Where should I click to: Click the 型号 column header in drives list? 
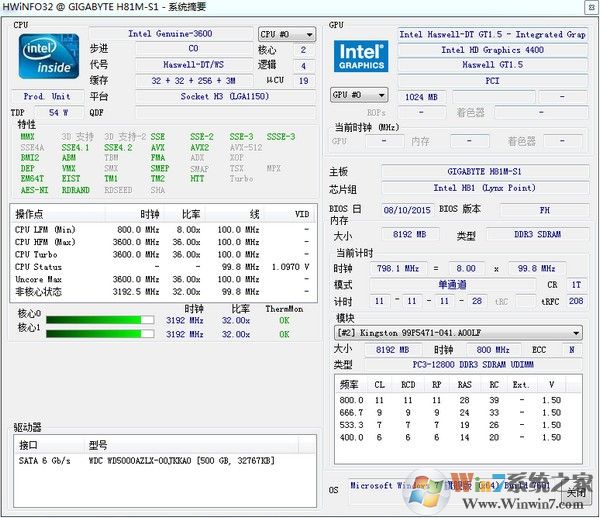coord(191,445)
